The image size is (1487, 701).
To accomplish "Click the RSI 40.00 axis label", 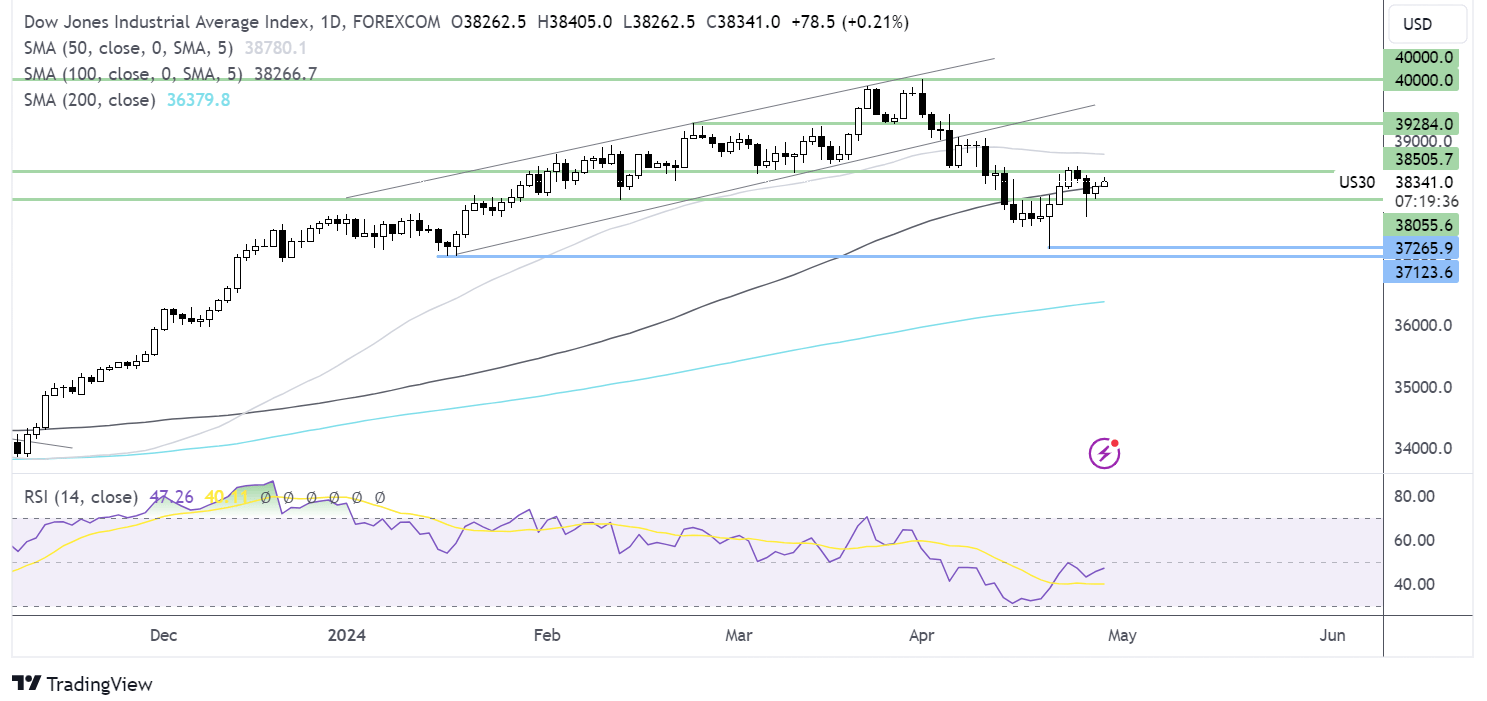I will (x=1415, y=584).
